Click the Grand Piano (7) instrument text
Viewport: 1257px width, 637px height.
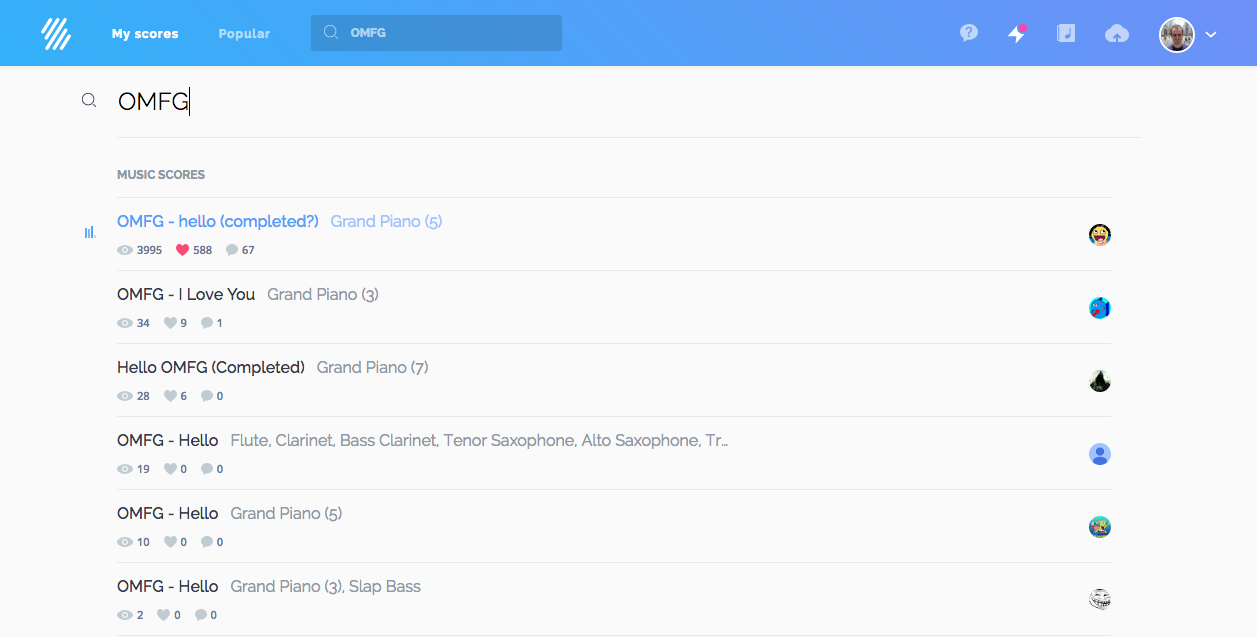(x=373, y=367)
